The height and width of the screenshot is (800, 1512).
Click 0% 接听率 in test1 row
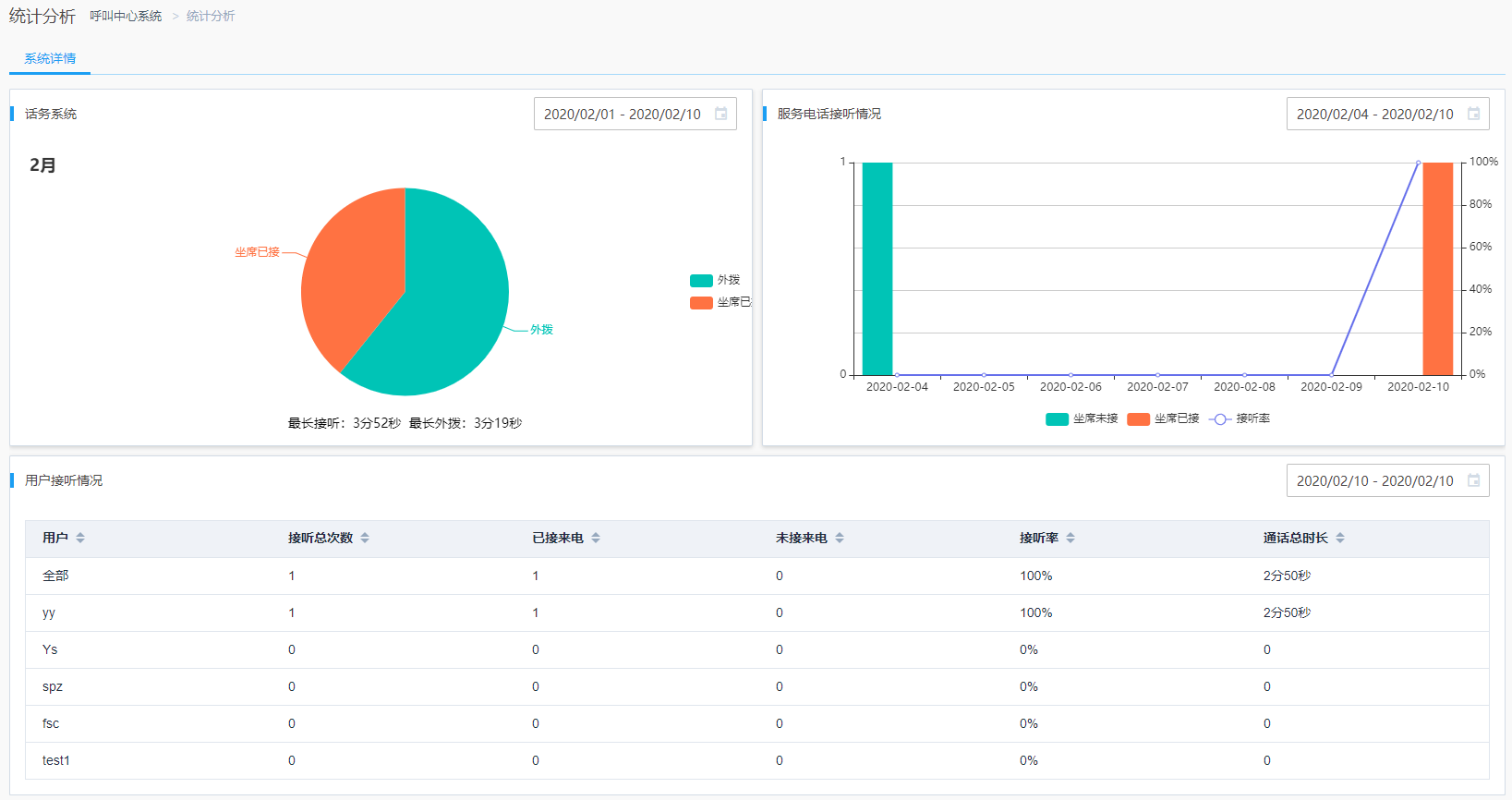pos(1029,760)
